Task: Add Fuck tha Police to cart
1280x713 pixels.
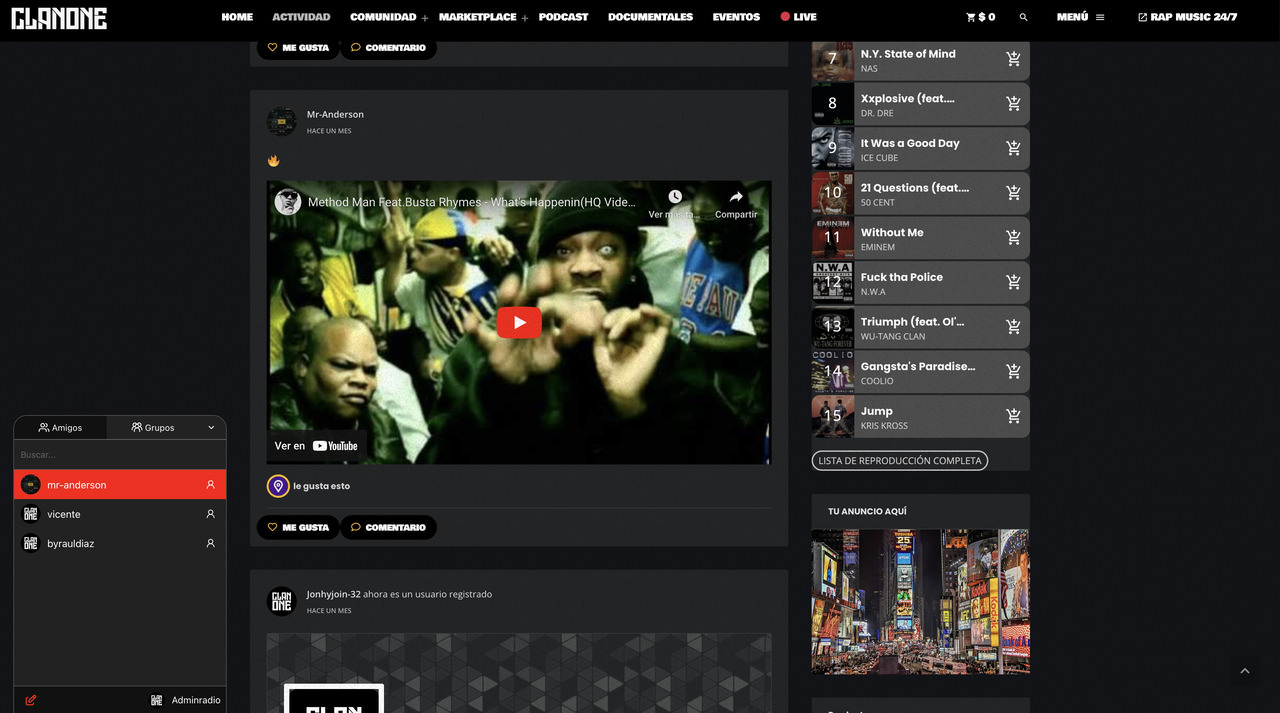Action: (1013, 282)
